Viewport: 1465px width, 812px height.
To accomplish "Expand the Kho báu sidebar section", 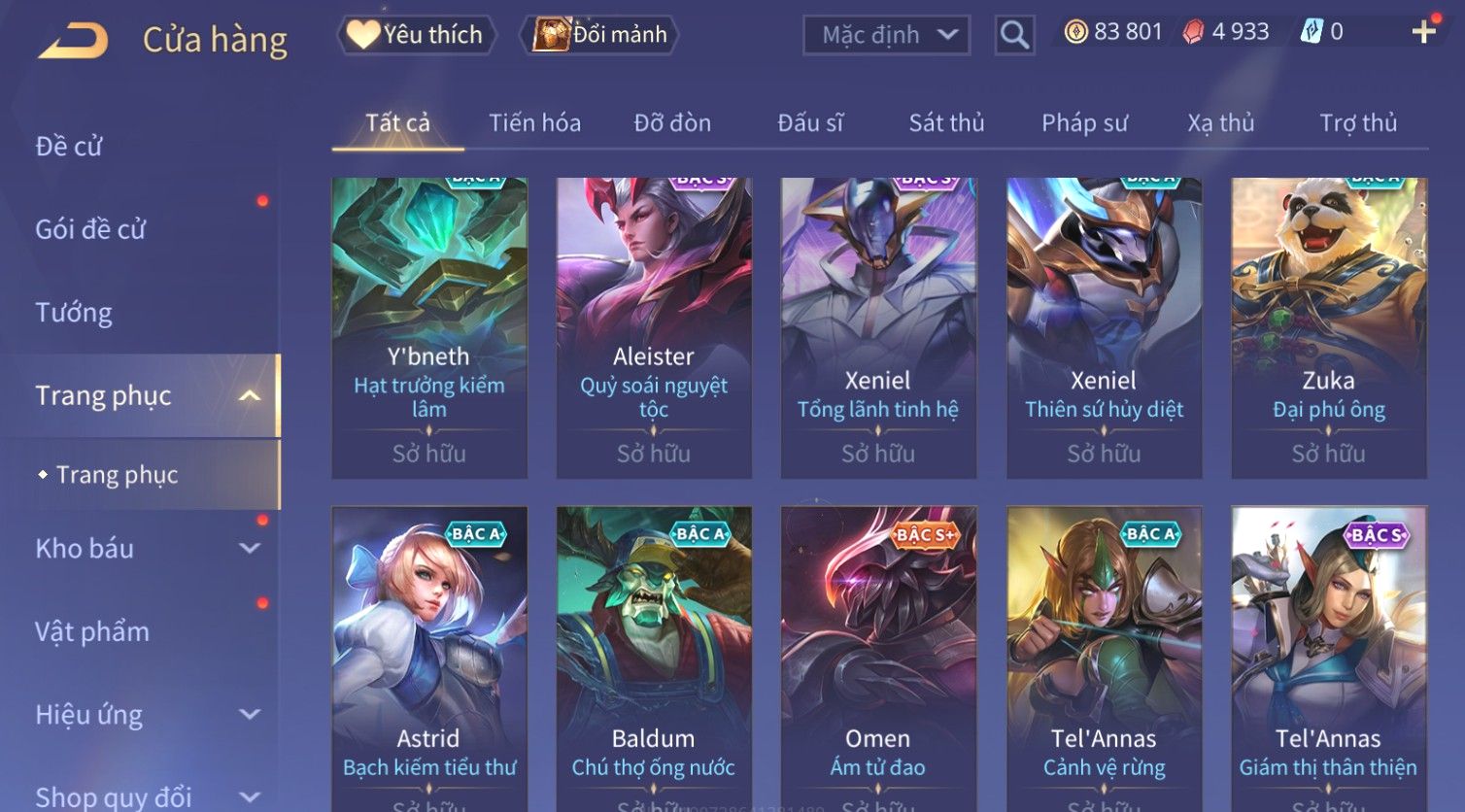I will 249,548.
